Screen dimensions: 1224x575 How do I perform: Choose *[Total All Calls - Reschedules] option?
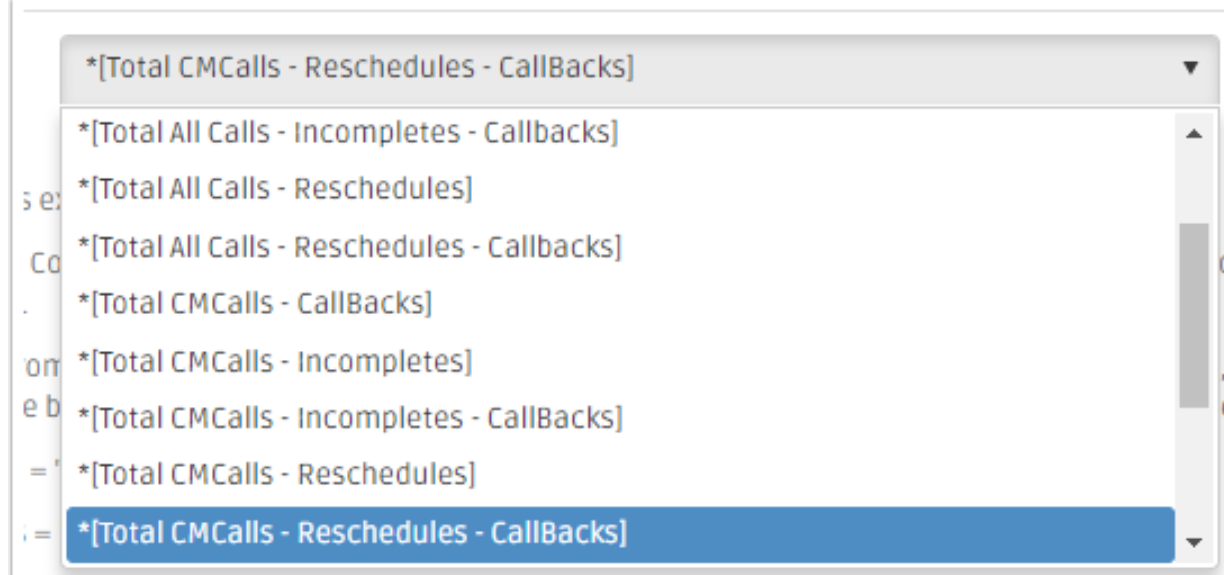(620, 189)
